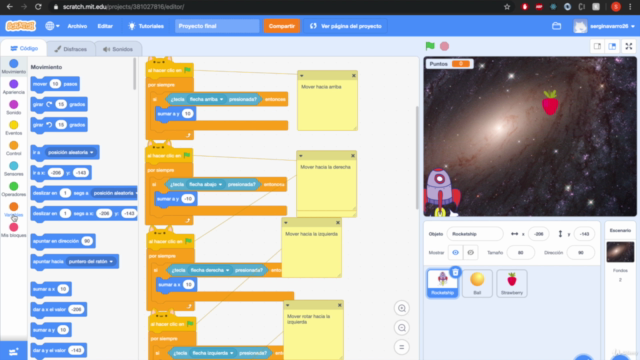Close the 'Mover hacia arriba' comment
Viewport: 640px width, 360px height.
click(x=353, y=76)
